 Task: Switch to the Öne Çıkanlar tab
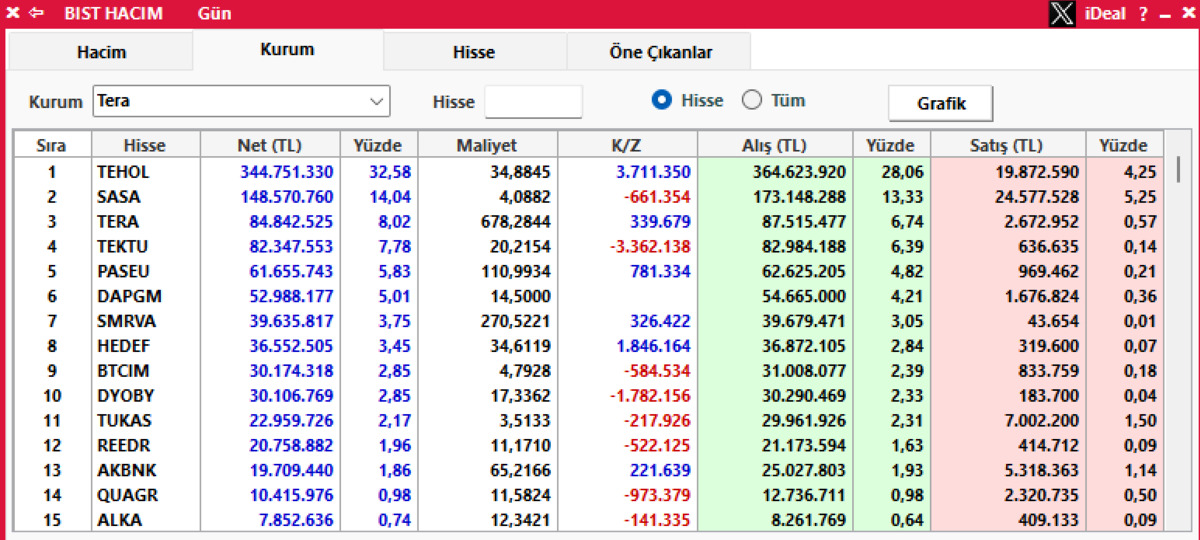click(x=660, y=52)
